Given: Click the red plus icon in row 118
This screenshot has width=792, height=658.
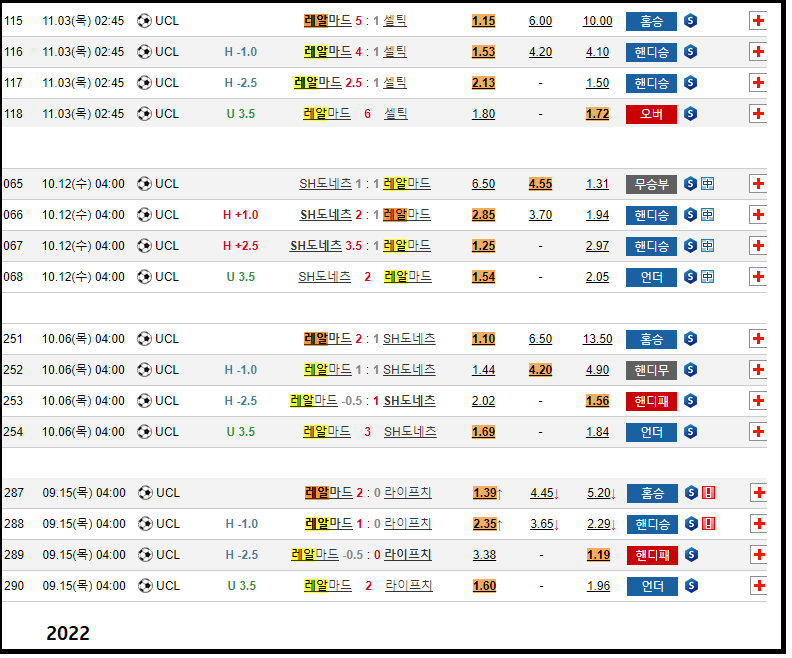Looking at the screenshot, I should [x=758, y=114].
